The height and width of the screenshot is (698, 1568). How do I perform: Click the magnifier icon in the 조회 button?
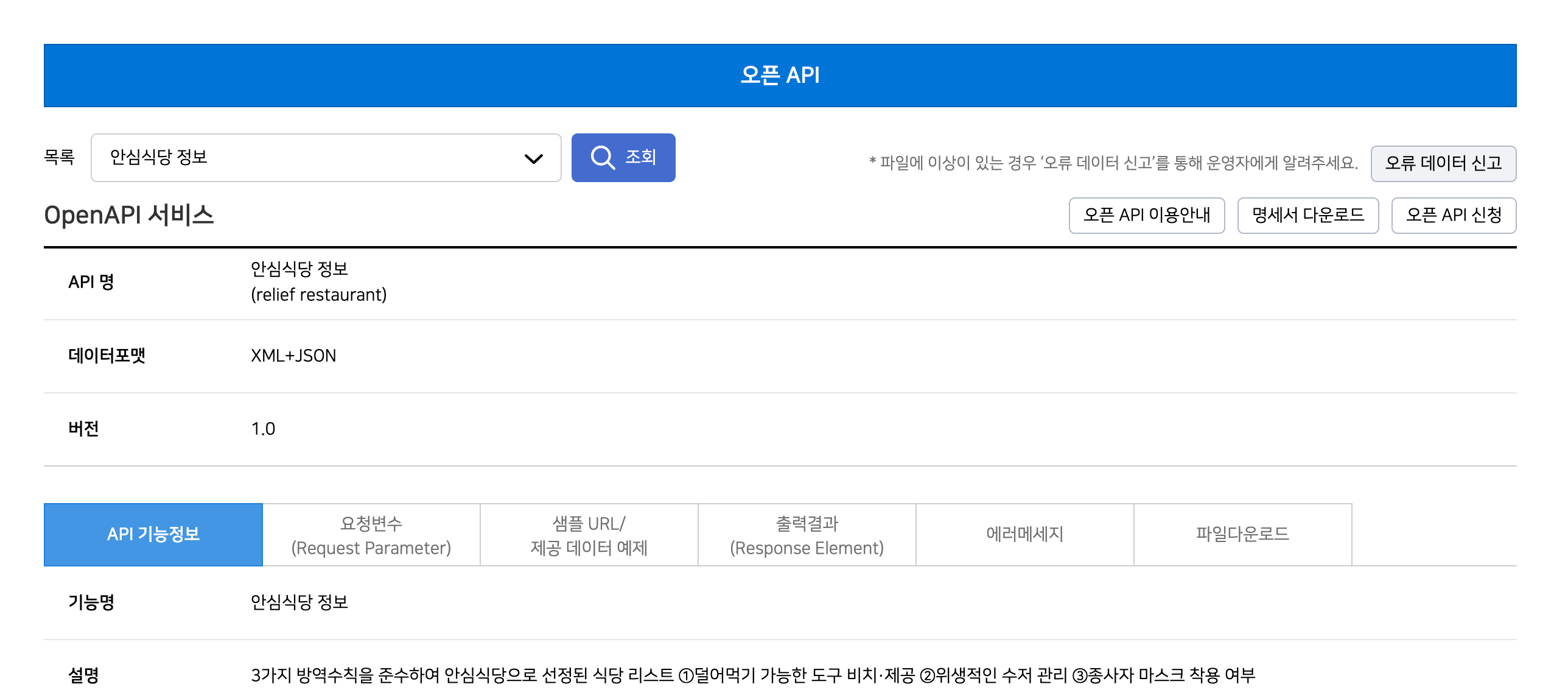pyautogui.click(x=602, y=157)
